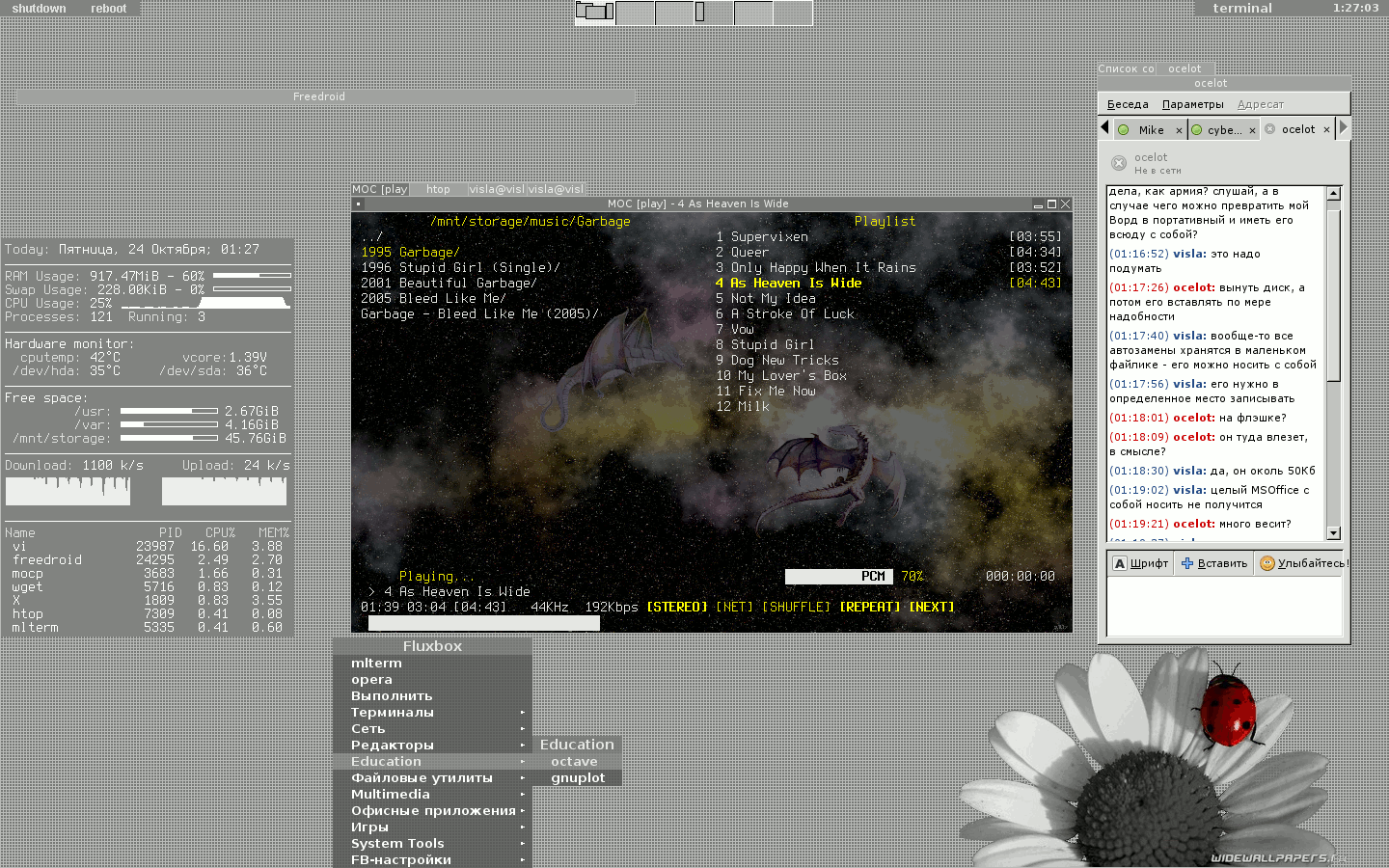Select playlist track 8 Stupid Girl
Viewport: 1389px width, 868px height.
765,344
